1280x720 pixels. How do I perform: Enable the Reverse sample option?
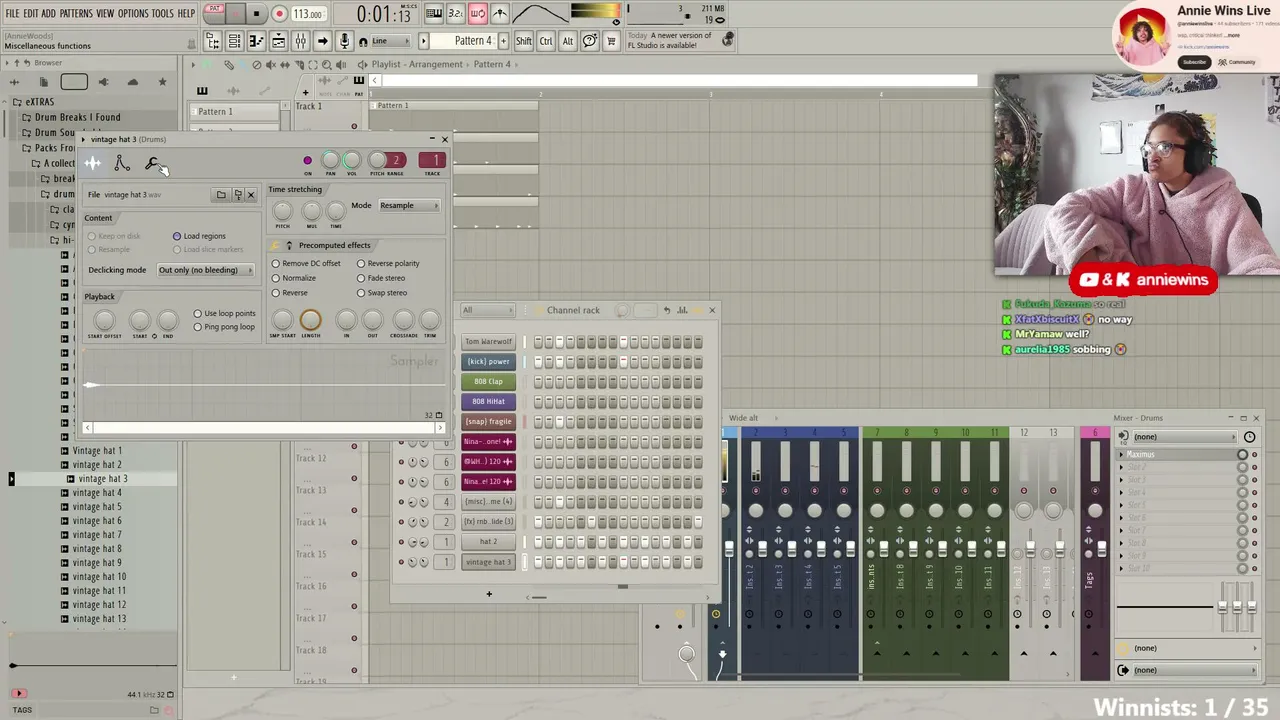[290, 293]
